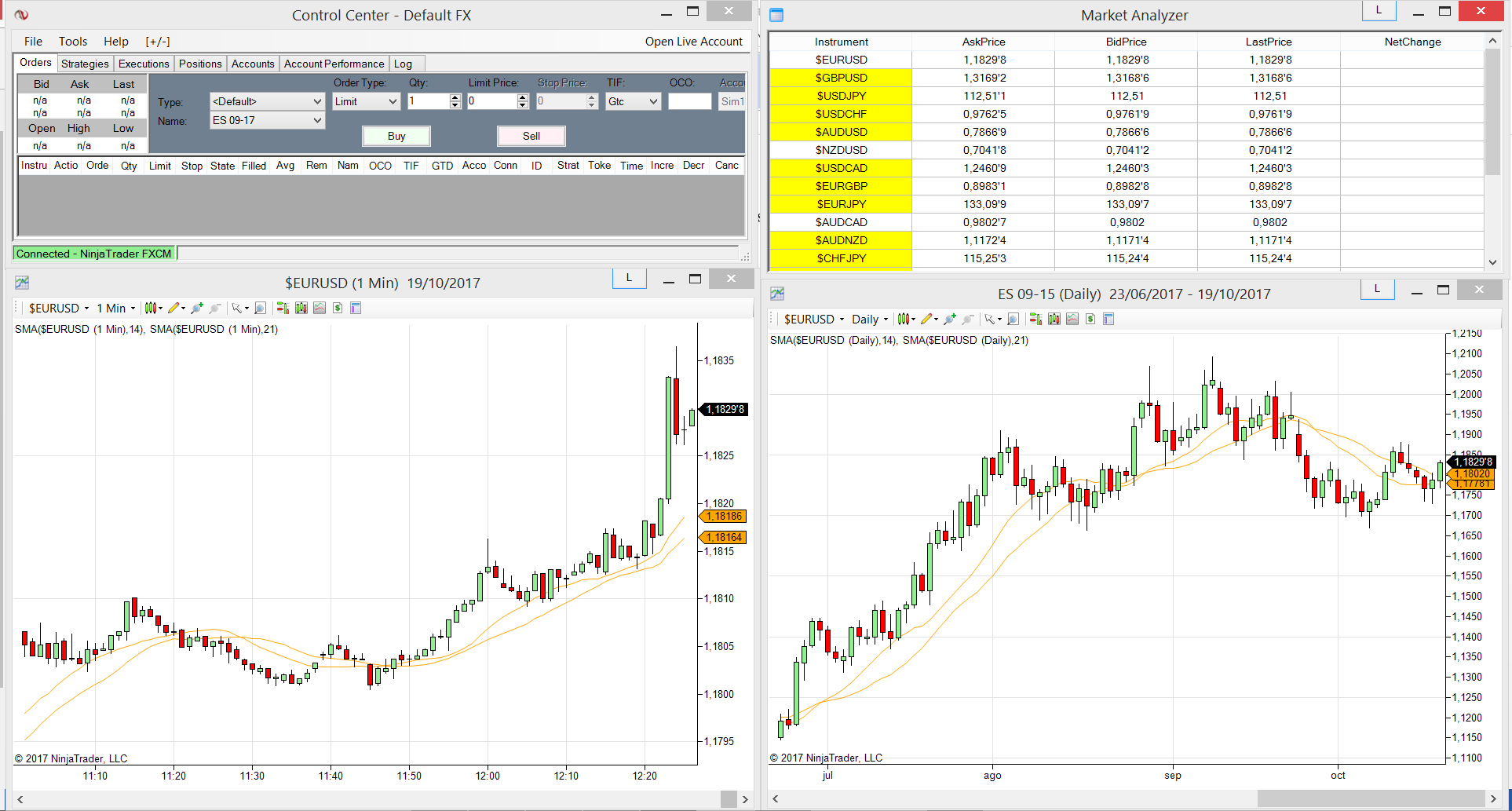The width and height of the screenshot is (1512, 811).
Task: Click candlestick chart style icon on Daily chart
Action: click(x=904, y=319)
